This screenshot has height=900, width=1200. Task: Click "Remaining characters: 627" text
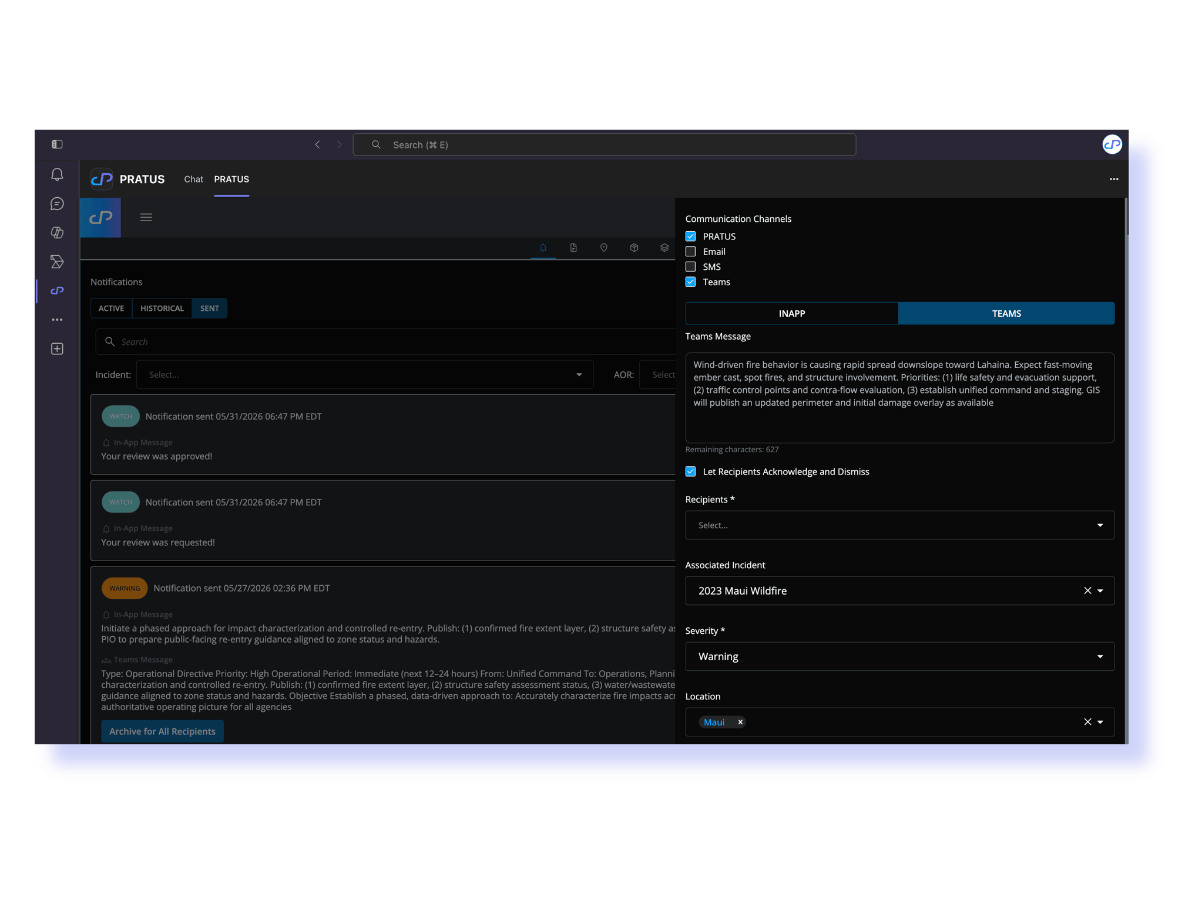[x=732, y=450]
